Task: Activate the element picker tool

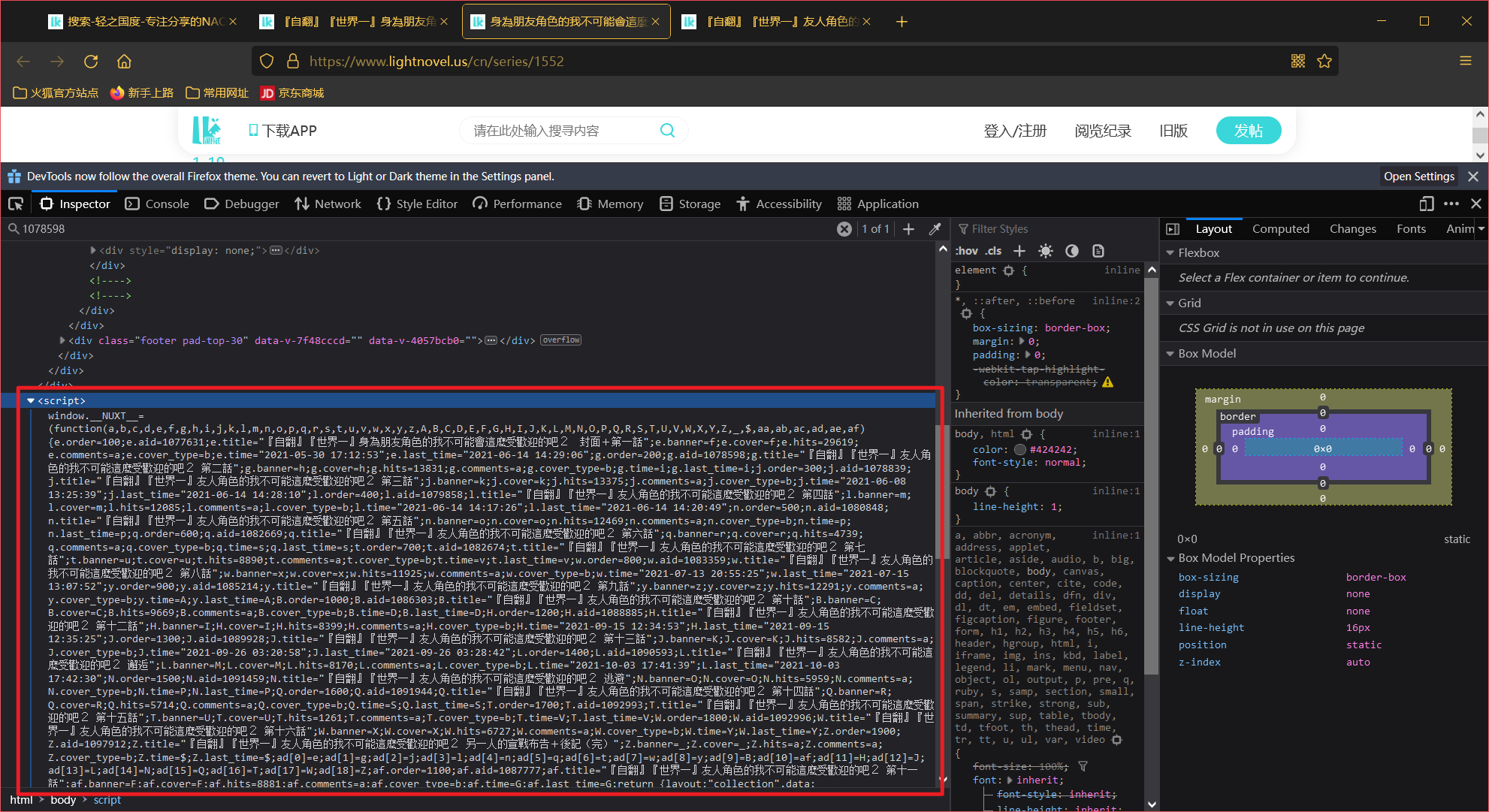Action: click(x=16, y=204)
